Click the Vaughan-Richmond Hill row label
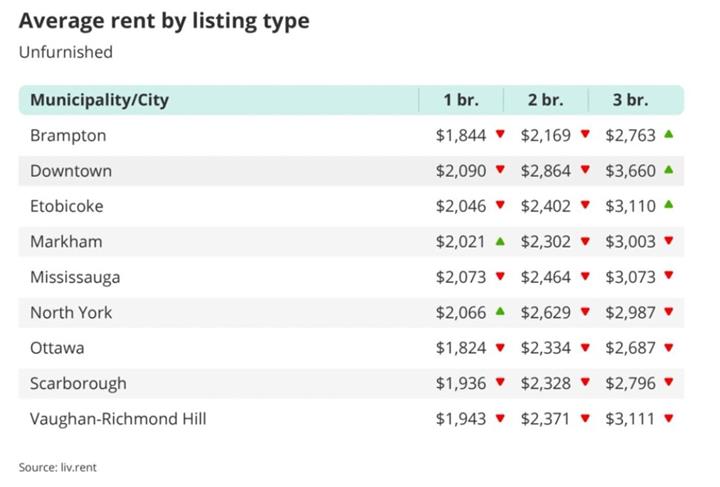 coord(118,419)
